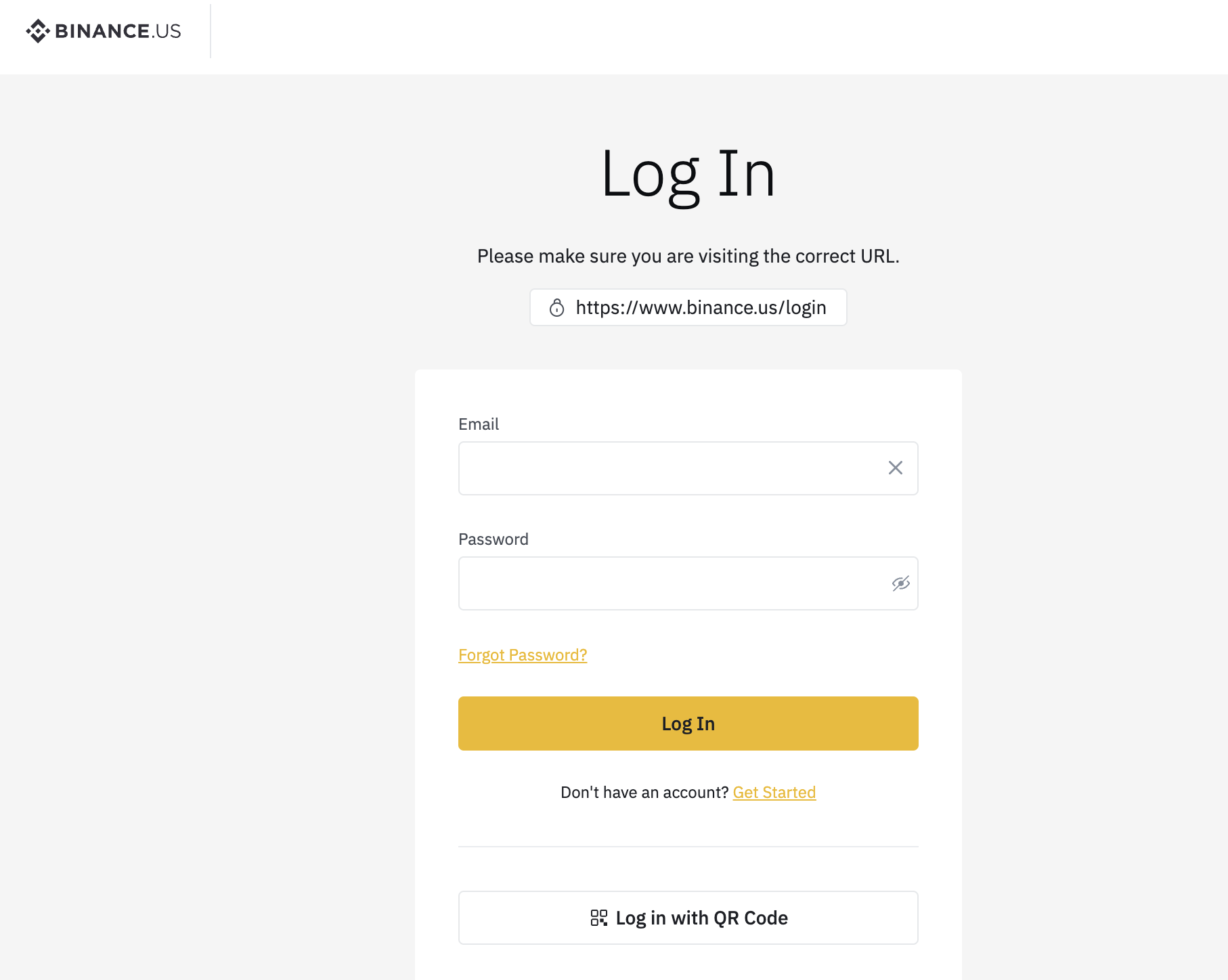The image size is (1228, 980).
Task: Click the lock icon beside the URL
Action: tap(556, 308)
